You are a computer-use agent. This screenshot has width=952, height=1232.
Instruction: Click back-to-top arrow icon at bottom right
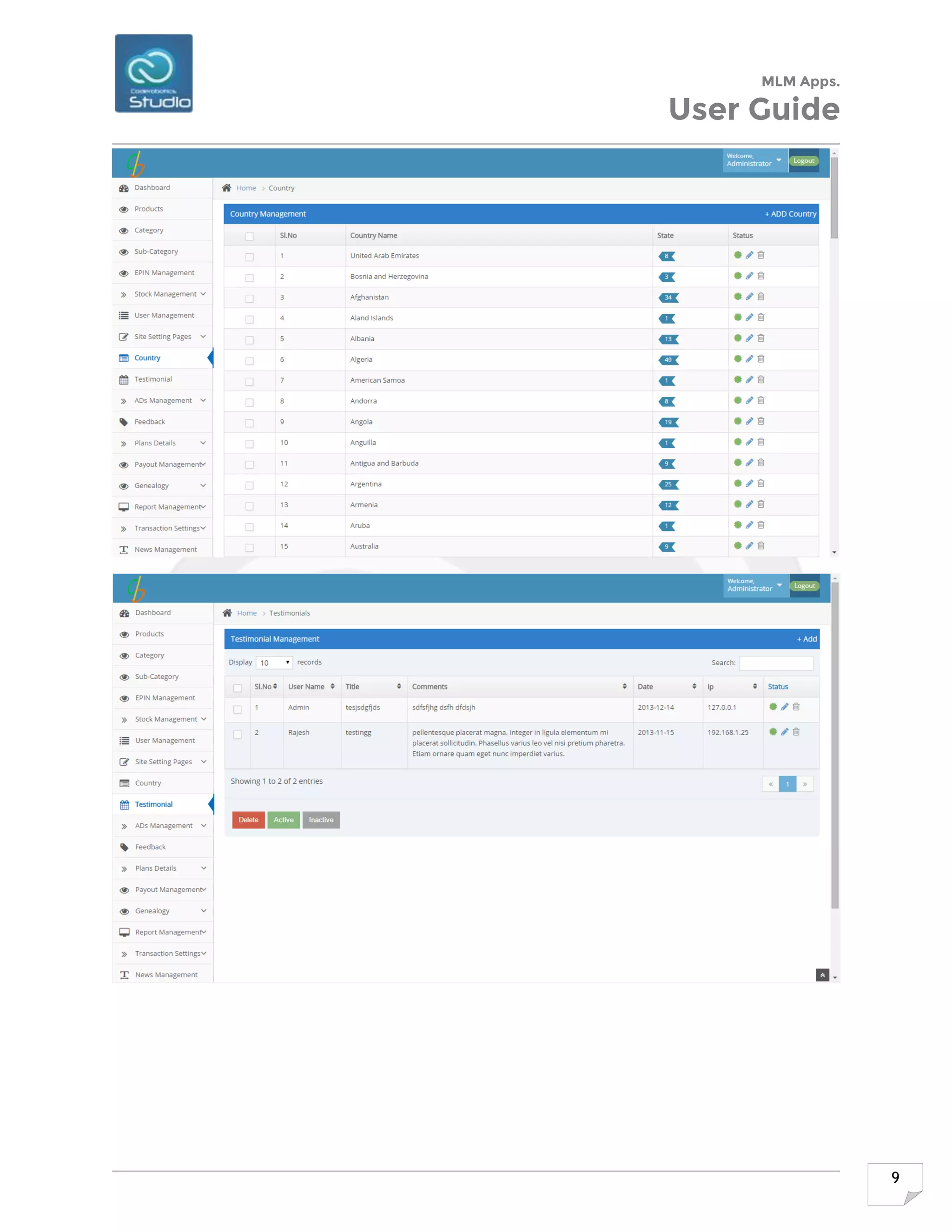(822, 975)
